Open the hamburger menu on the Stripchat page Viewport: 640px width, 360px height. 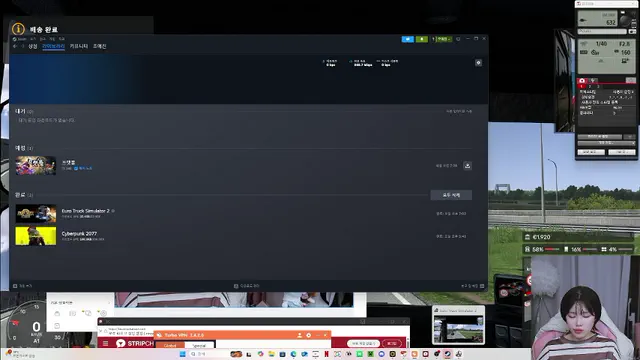pos(105,343)
